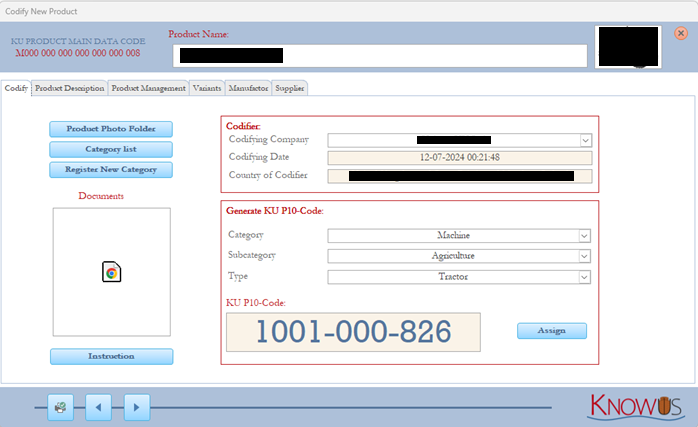Open the Manufactor tab

248,88
